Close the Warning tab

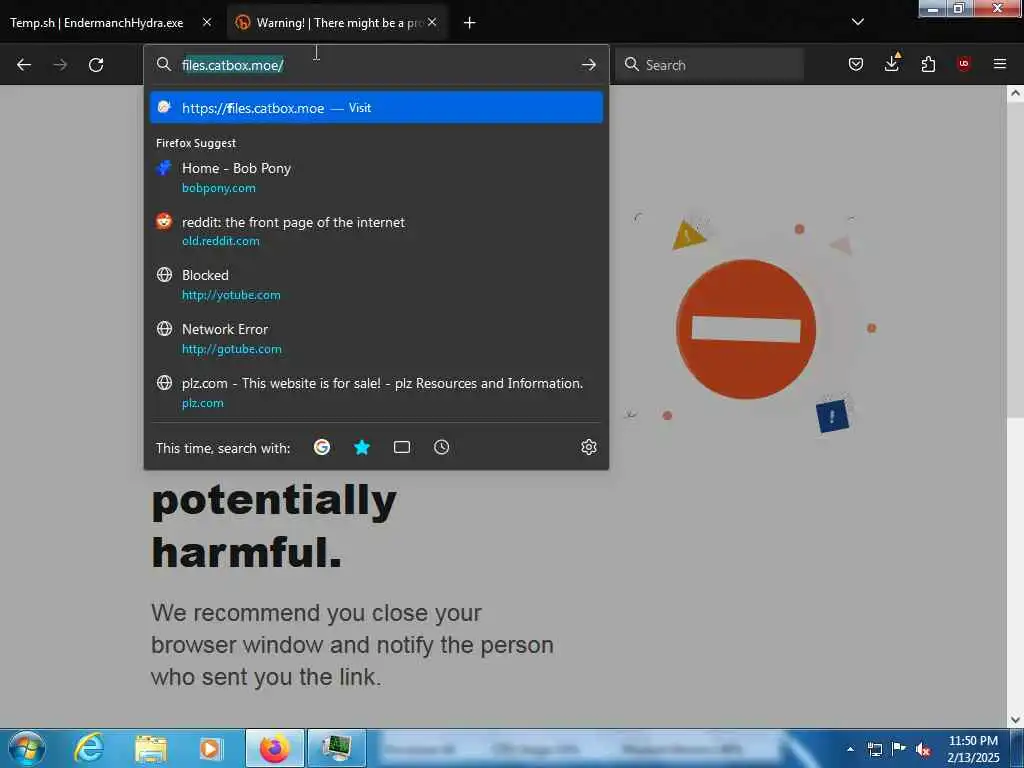pyautogui.click(x=432, y=22)
